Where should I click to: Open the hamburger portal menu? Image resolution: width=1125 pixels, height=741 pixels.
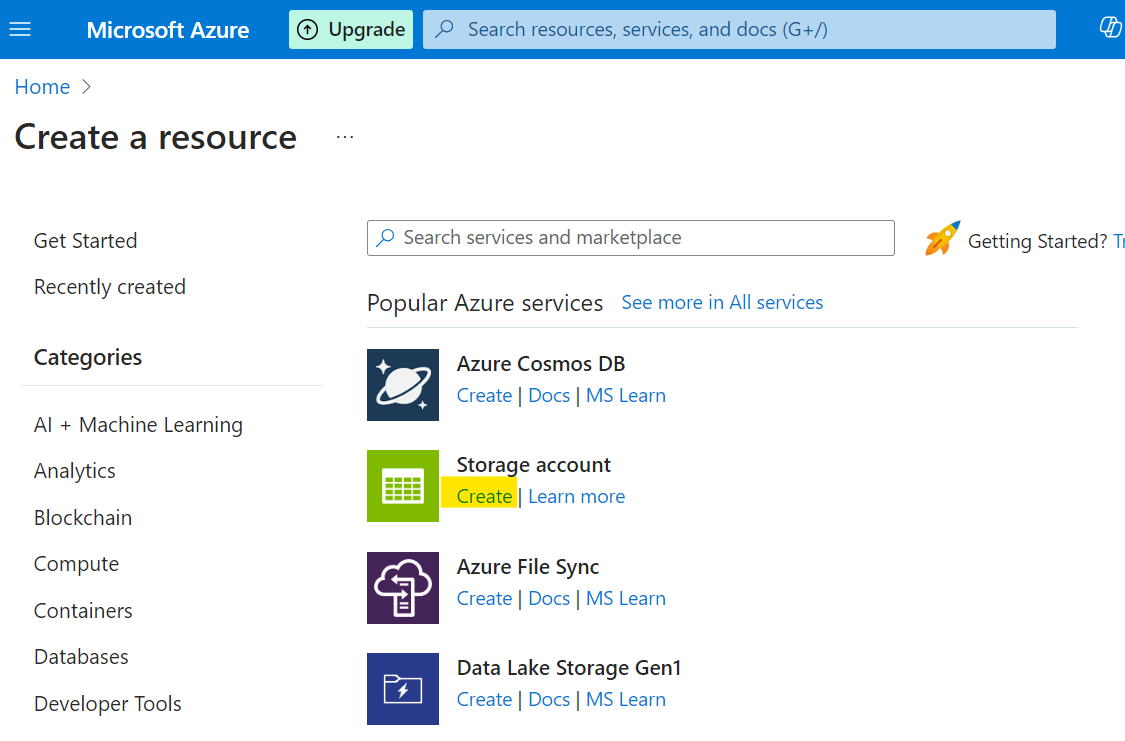click(x=20, y=29)
